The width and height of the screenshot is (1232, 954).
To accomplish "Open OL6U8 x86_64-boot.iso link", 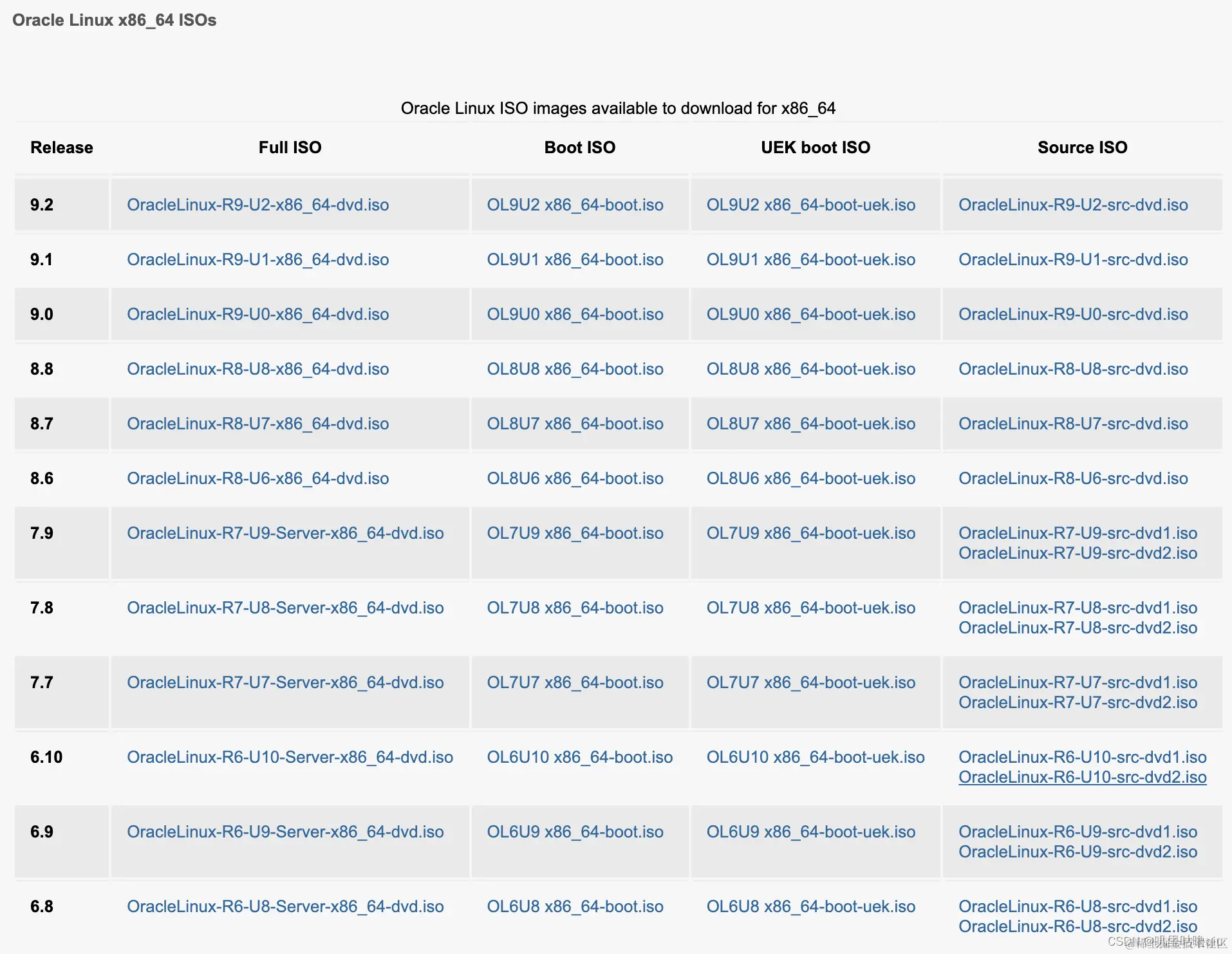I will 575,906.
